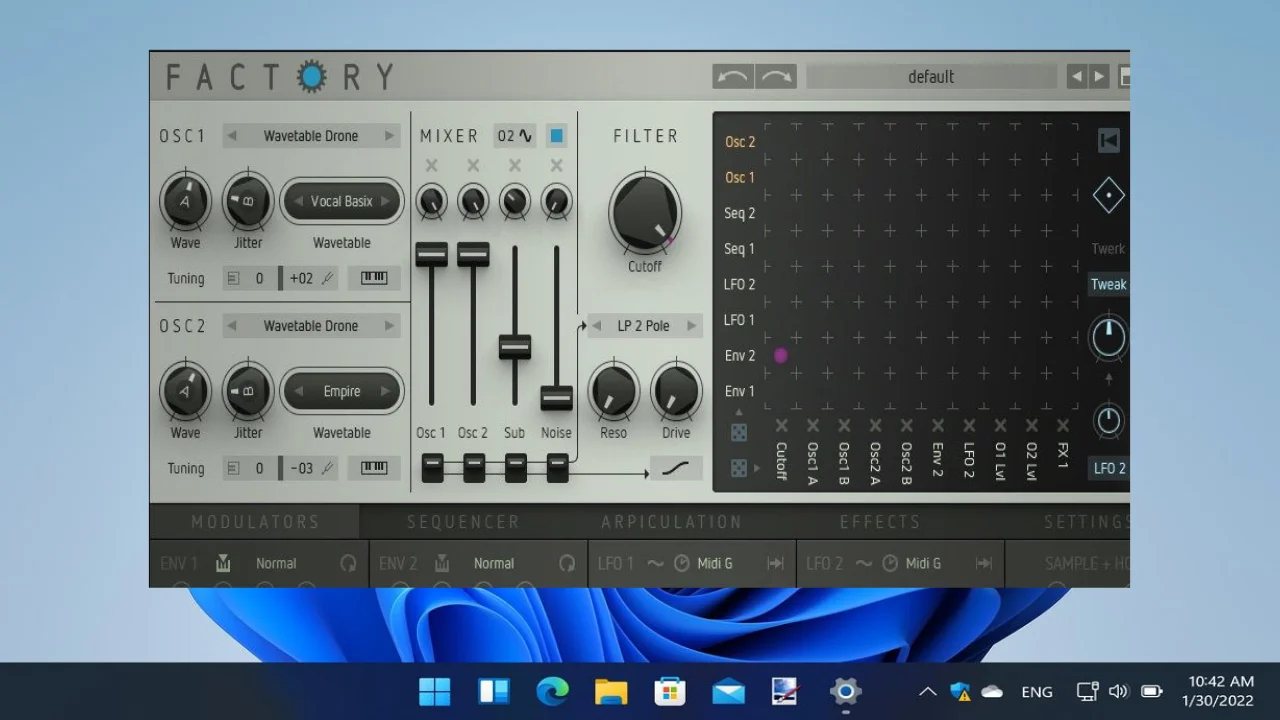The width and height of the screenshot is (1280, 720).
Task: Click the skip-to-start icon in matrix
Action: 1108,141
